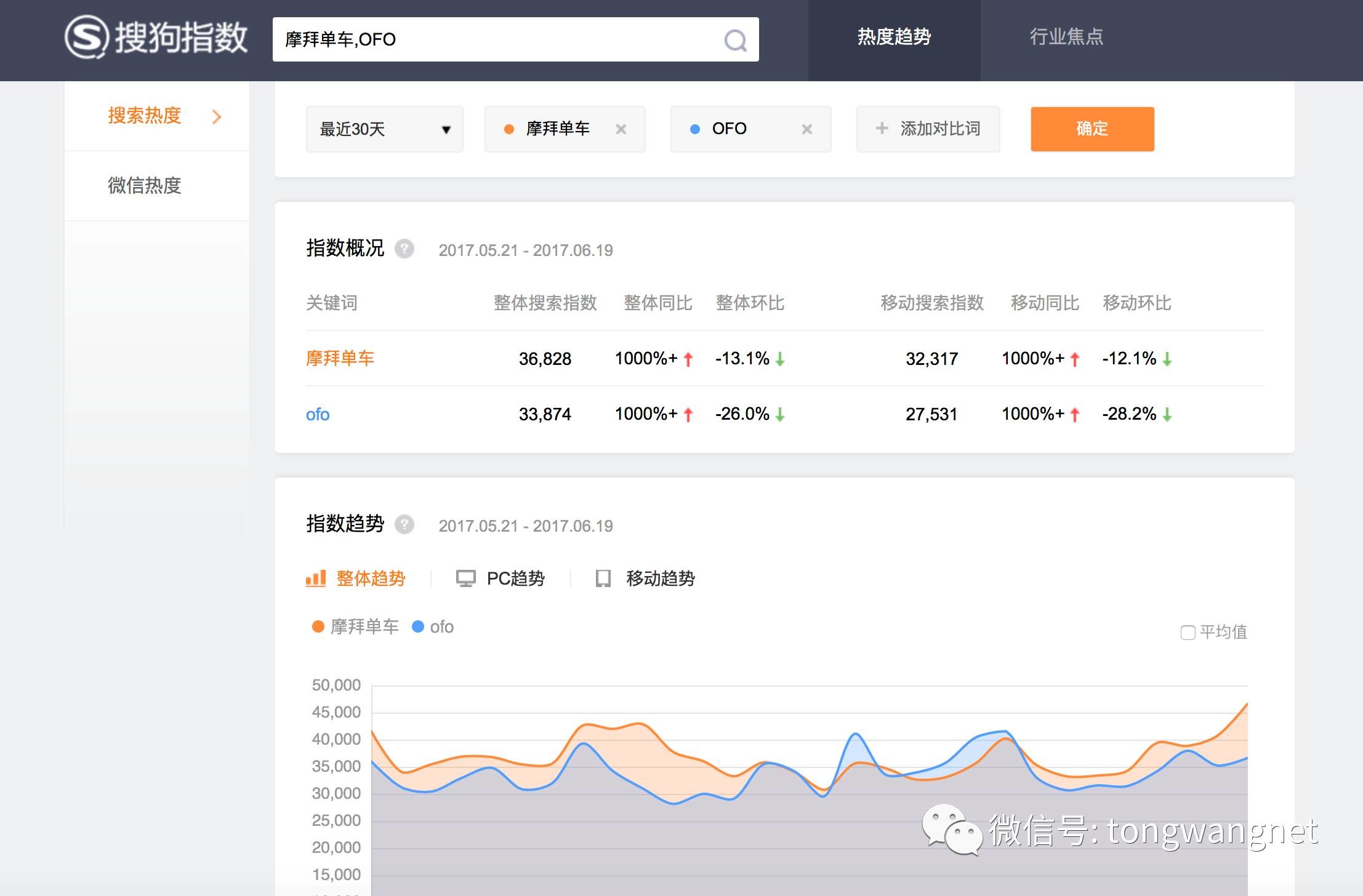Click the OFO keyword chip
This screenshot has height=896, width=1363.
coord(751,129)
